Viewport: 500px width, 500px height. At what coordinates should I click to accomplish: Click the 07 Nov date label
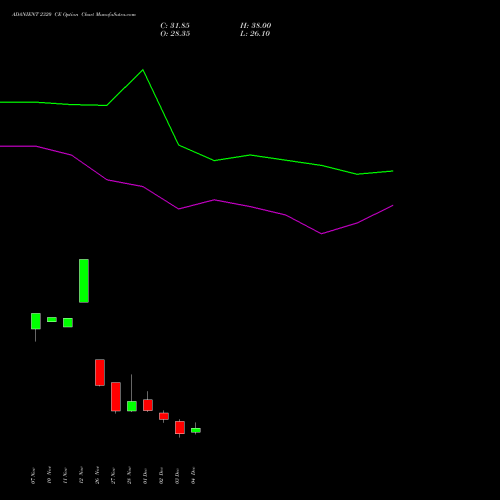(x=33, y=476)
